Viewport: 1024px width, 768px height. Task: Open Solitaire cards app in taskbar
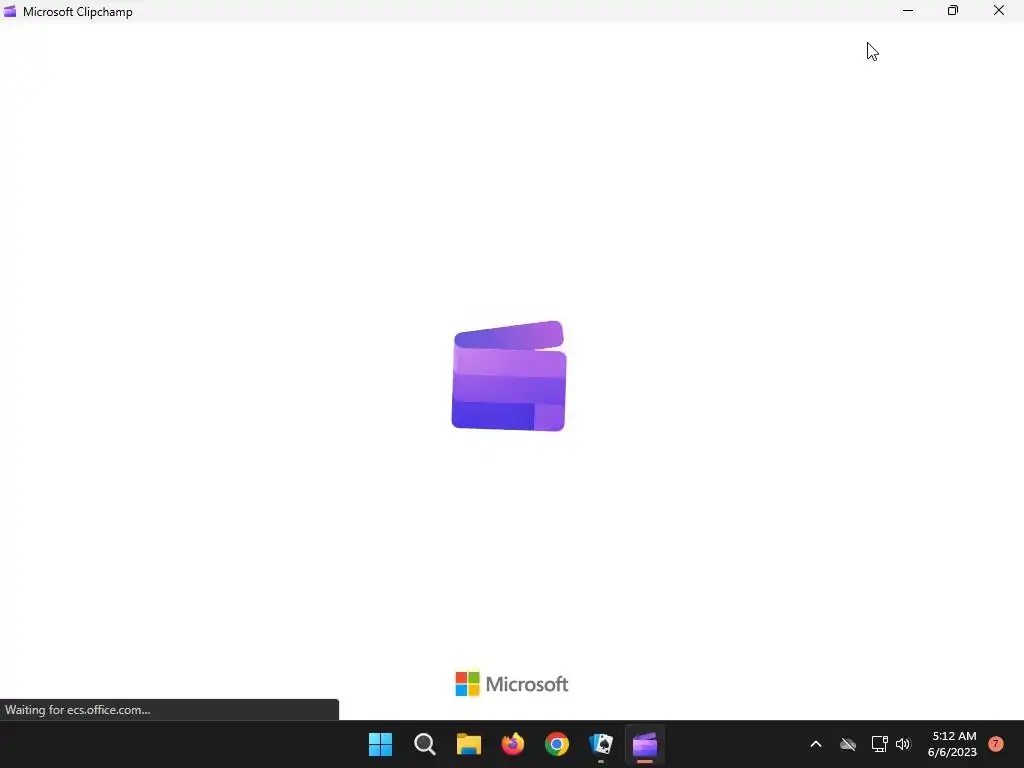[601, 744]
